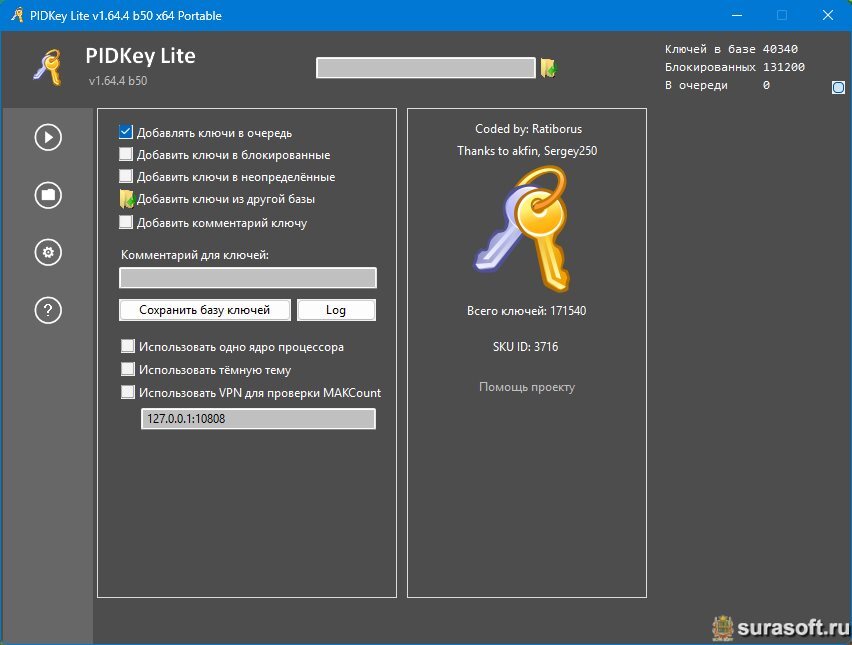Toggle Использовать одно ядро процессора
The width and height of the screenshot is (852, 645).
[128, 347]
